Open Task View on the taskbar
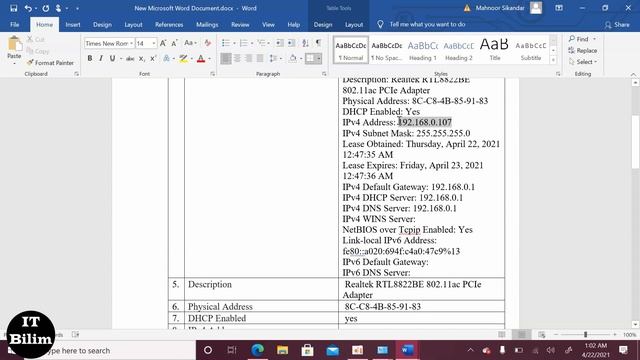 coord(232,350)
